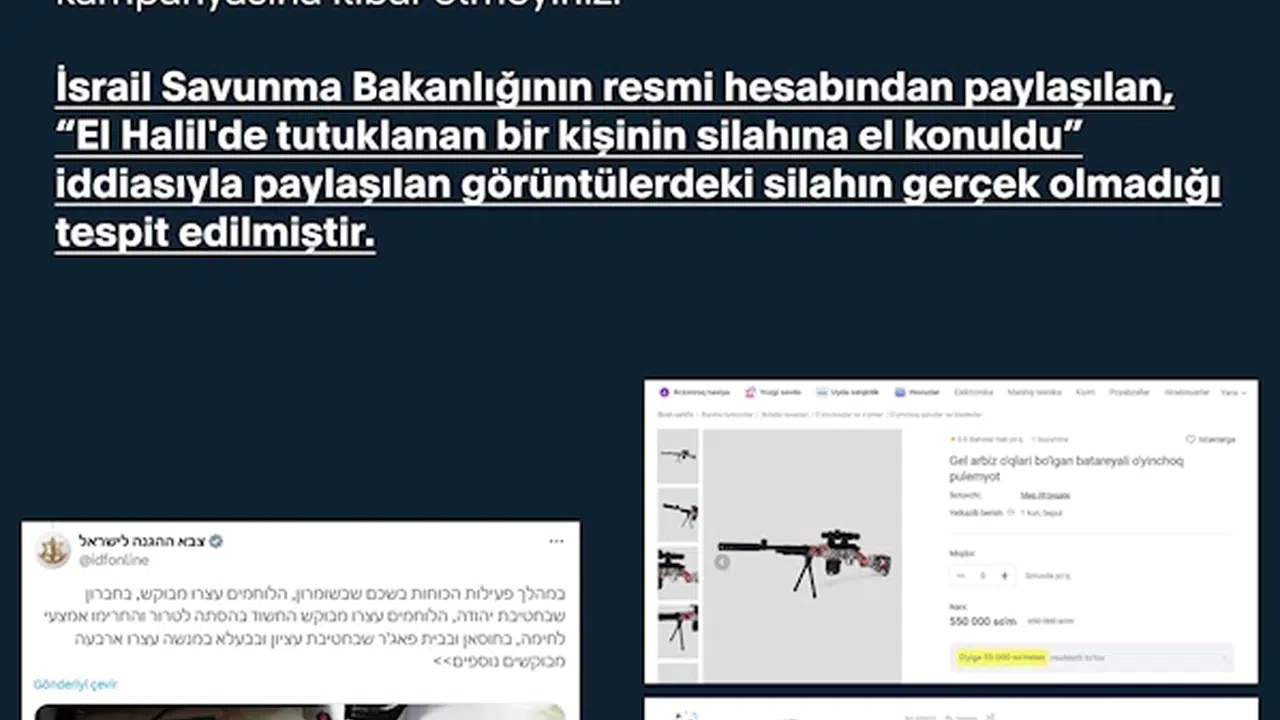Click previous image arrow on product photo
The image size is (1280, 720).
coord(722,562)
